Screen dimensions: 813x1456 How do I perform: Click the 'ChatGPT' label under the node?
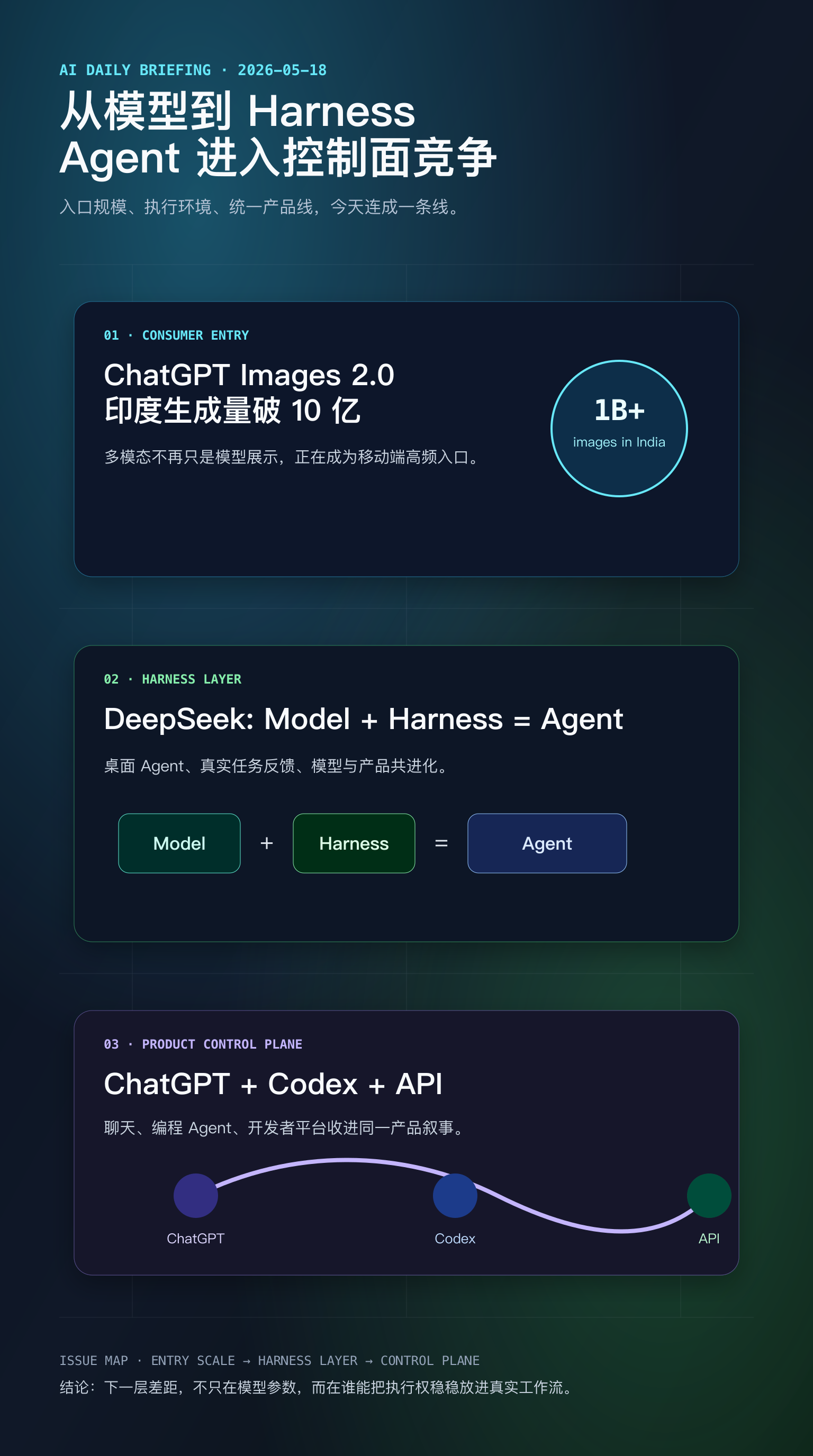point(196,1239)
